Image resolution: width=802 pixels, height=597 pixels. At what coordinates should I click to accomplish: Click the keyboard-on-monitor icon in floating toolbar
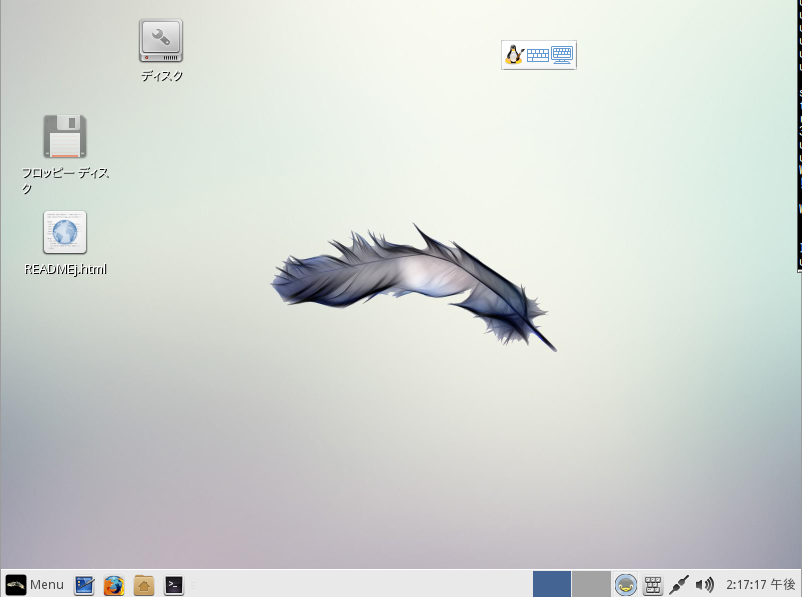tap(562, 55)
